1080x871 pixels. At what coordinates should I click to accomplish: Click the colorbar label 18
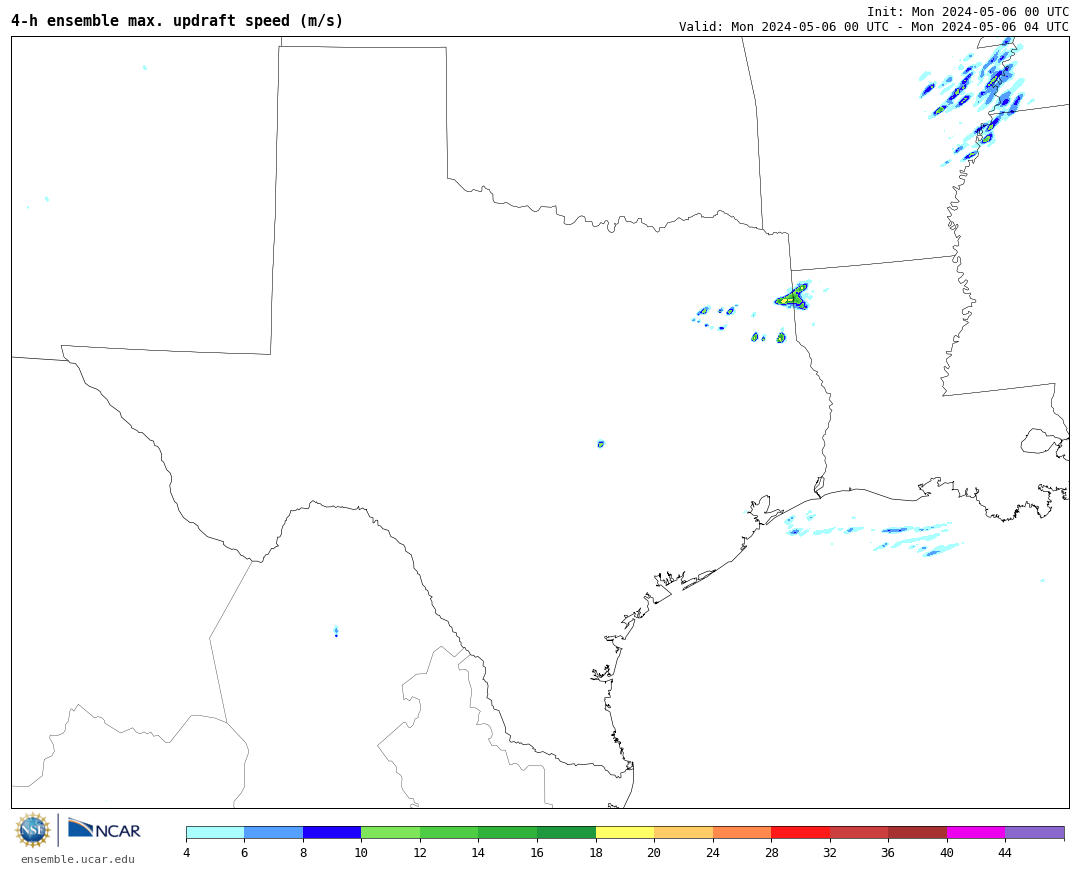[x=596, y=852]
